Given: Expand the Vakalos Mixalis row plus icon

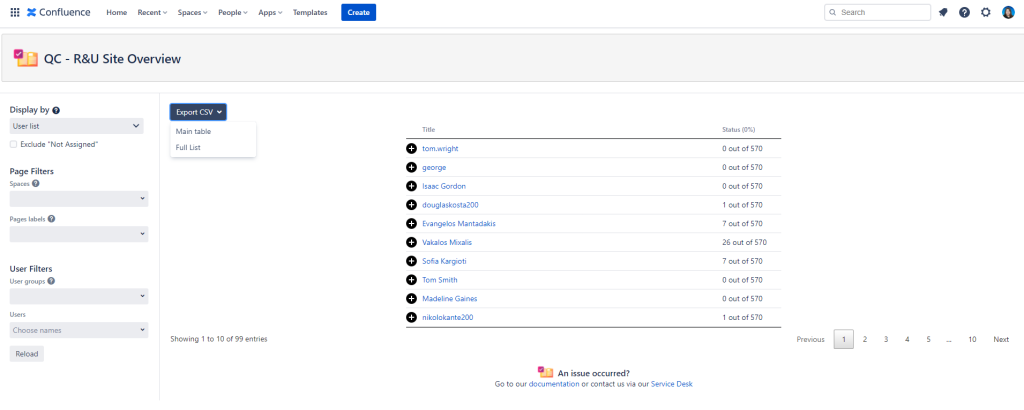Looking at the screenshot, I should point(411,243).
